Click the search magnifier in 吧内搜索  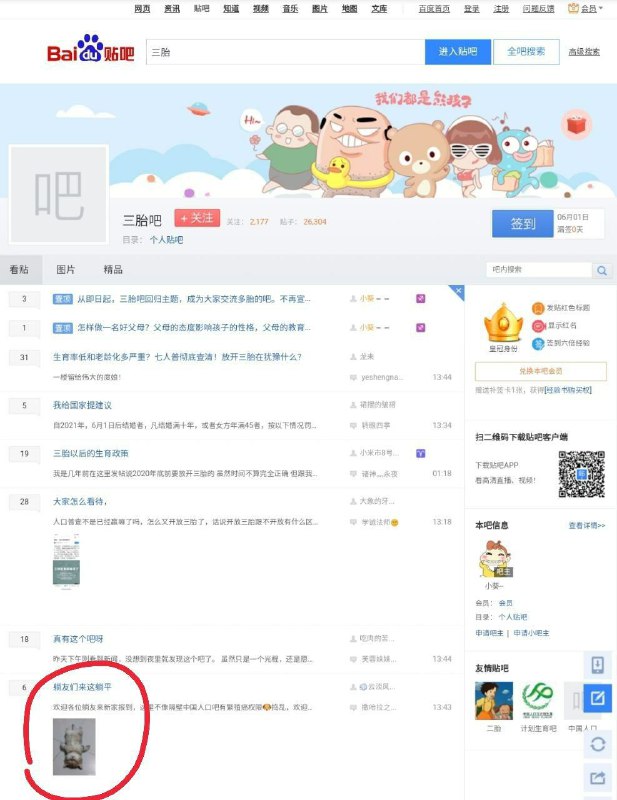(x=602, y=270)
